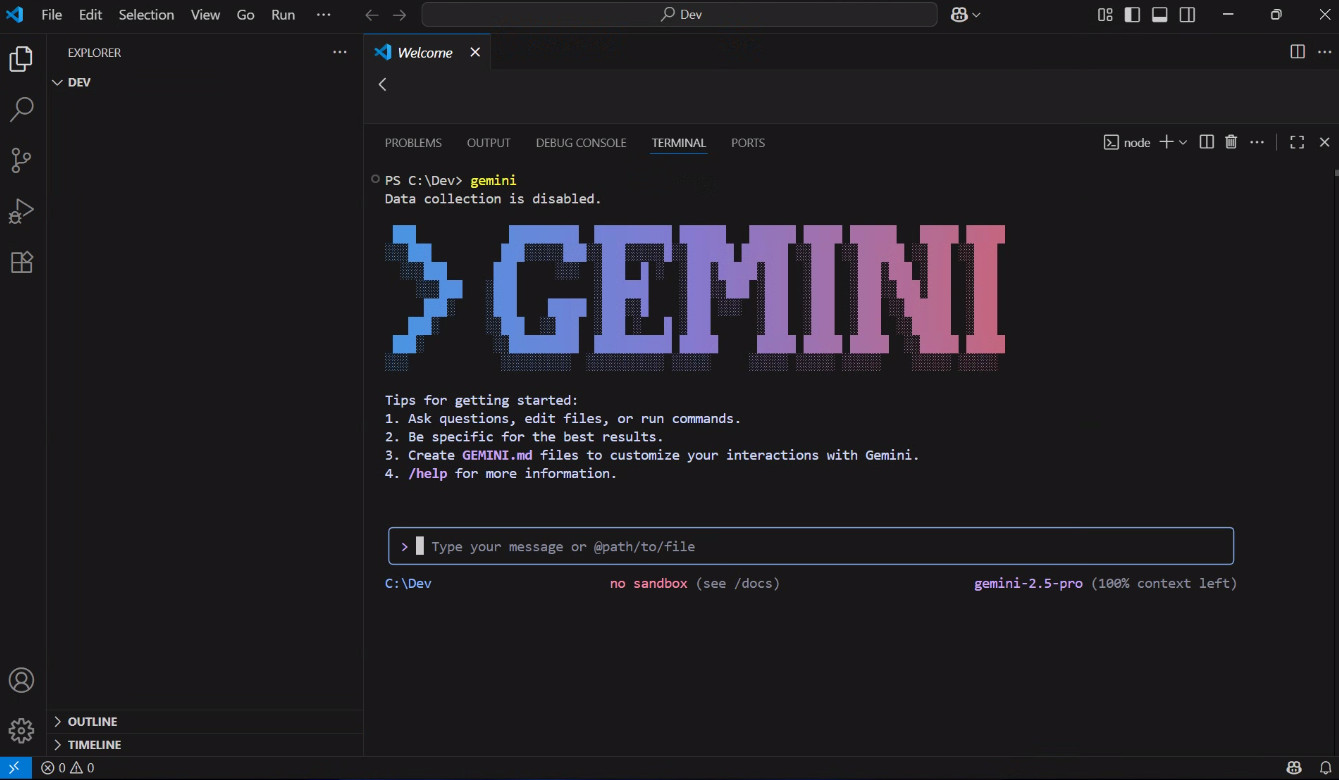Viewport: 1339px width, 780px height.
Task: Toggle the bottom panel visibility
Action: point(1160,14)
